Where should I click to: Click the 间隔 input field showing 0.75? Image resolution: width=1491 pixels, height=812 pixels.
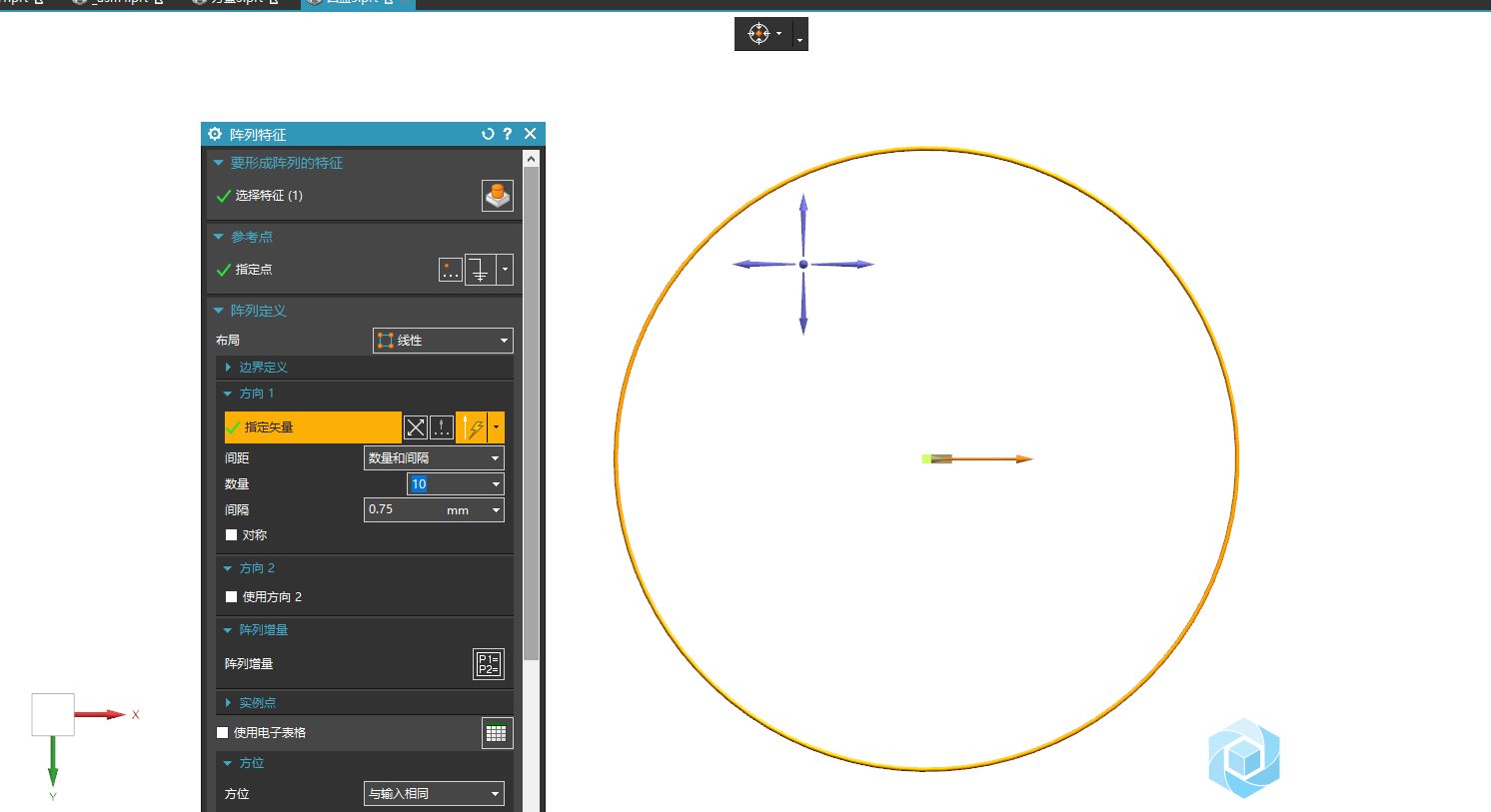coord(404,509)
